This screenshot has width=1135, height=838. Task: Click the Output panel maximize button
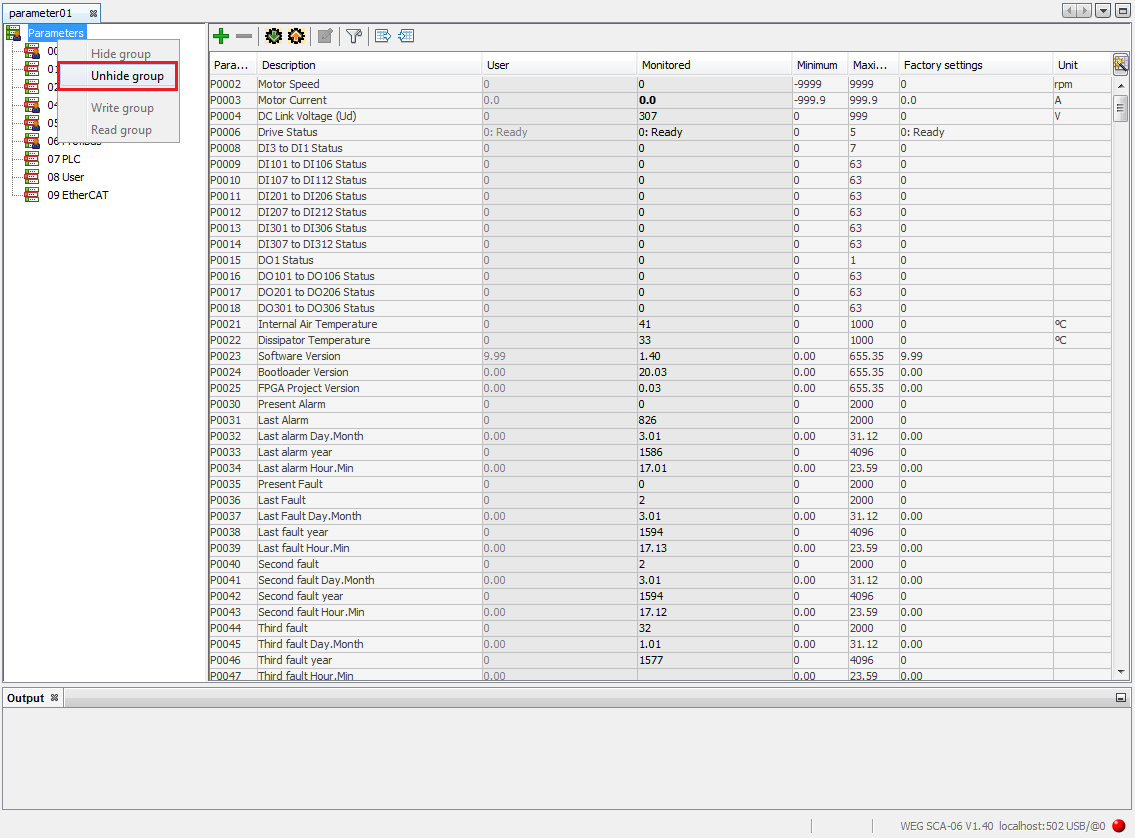pos(1123,697)
